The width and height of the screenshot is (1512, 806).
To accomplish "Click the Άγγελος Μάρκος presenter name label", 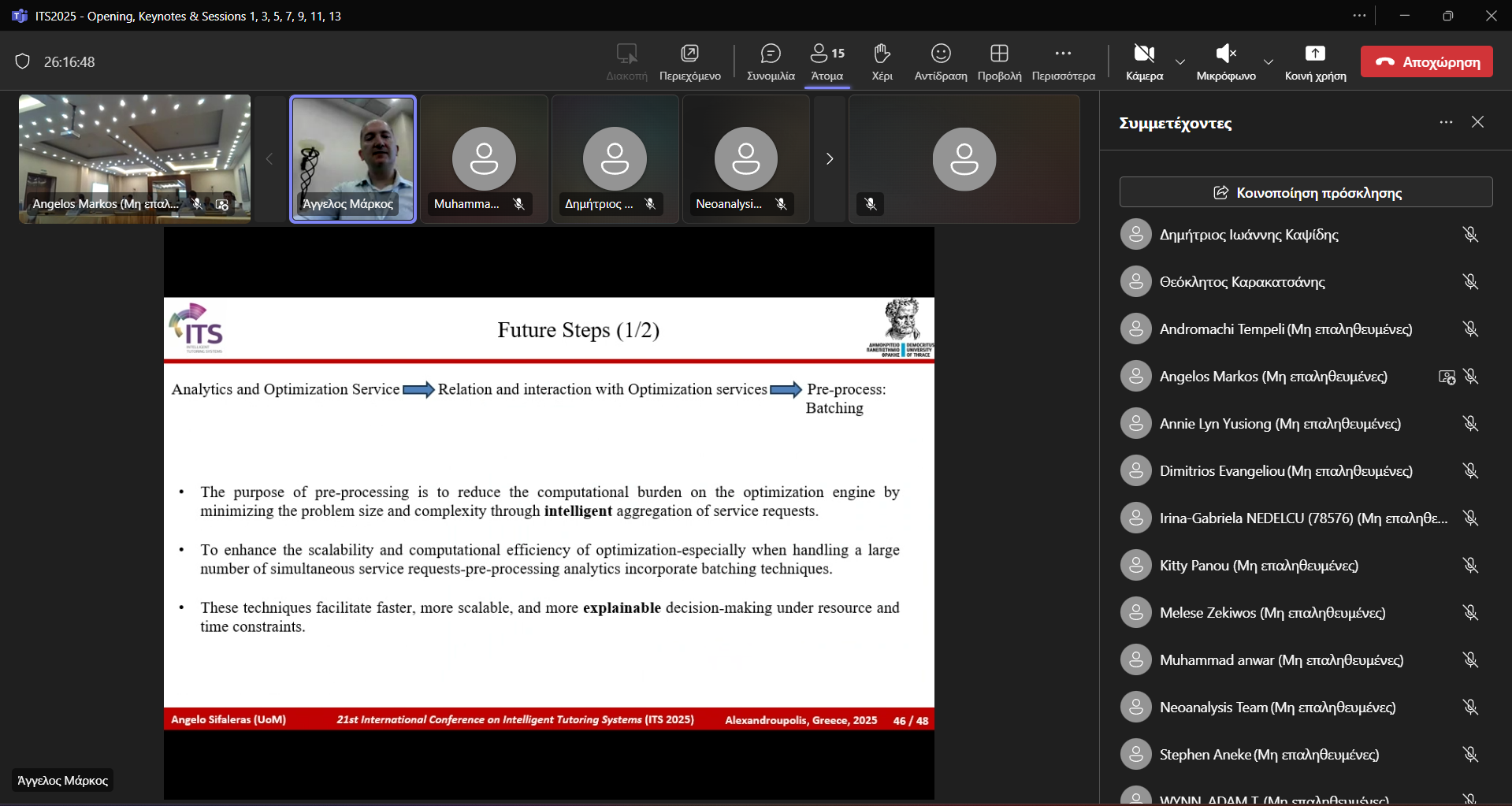I will click(x=62, y=780).
